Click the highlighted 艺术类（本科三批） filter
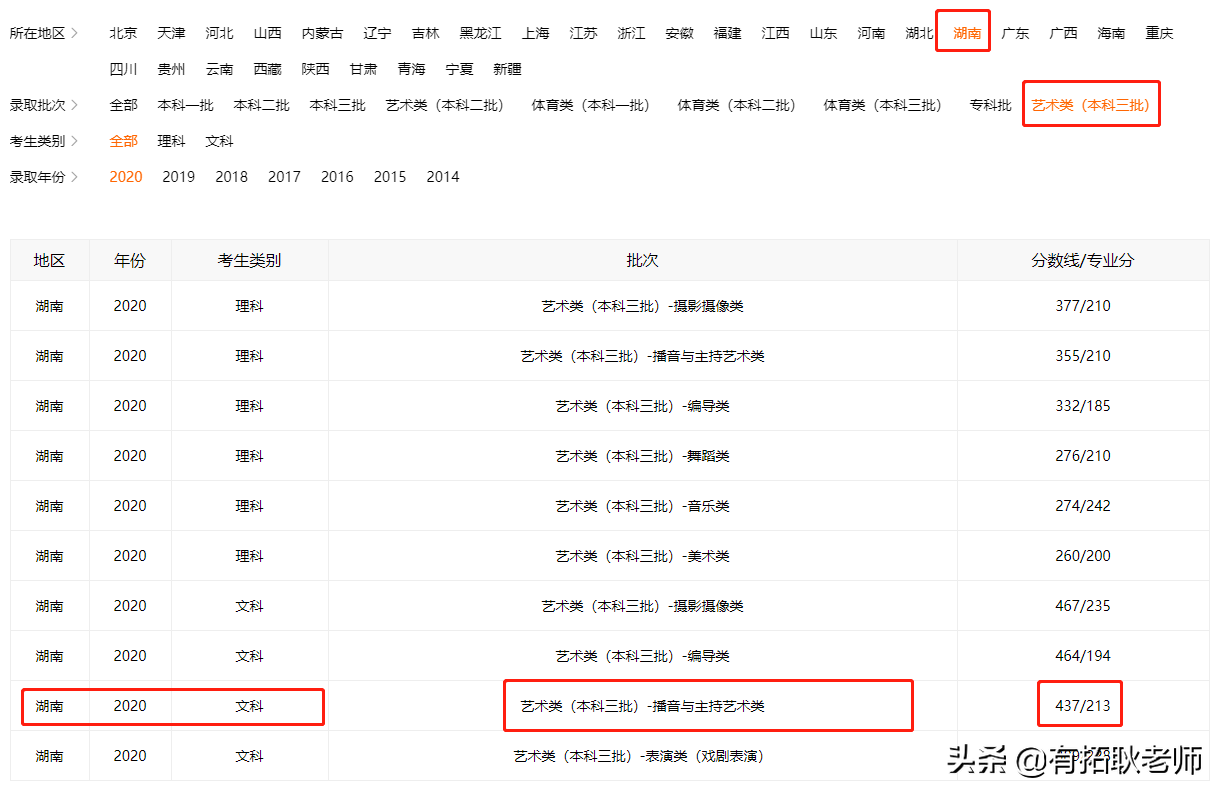 [1091, 104]
